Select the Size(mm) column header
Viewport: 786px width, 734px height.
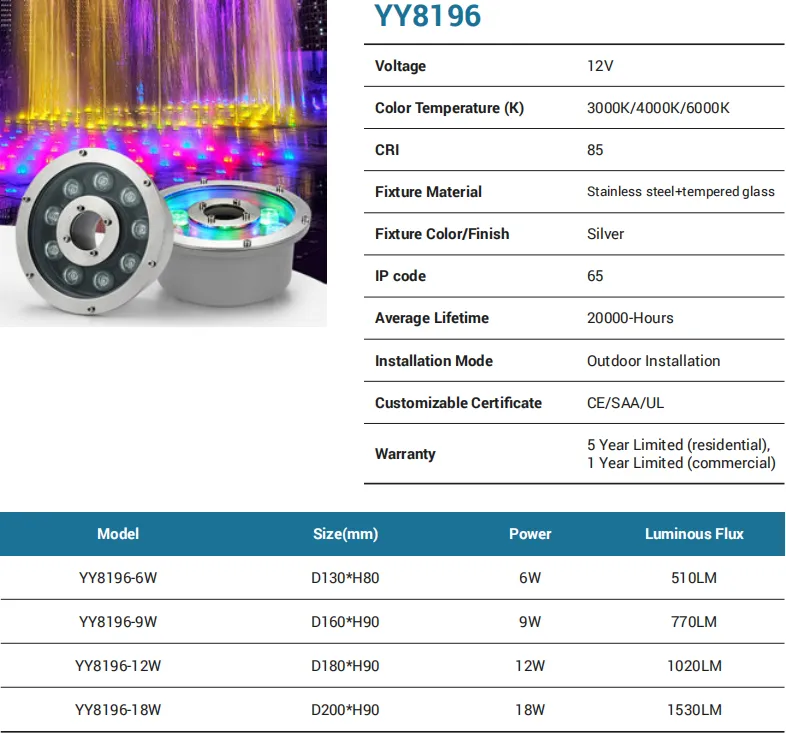click(345, 534)
